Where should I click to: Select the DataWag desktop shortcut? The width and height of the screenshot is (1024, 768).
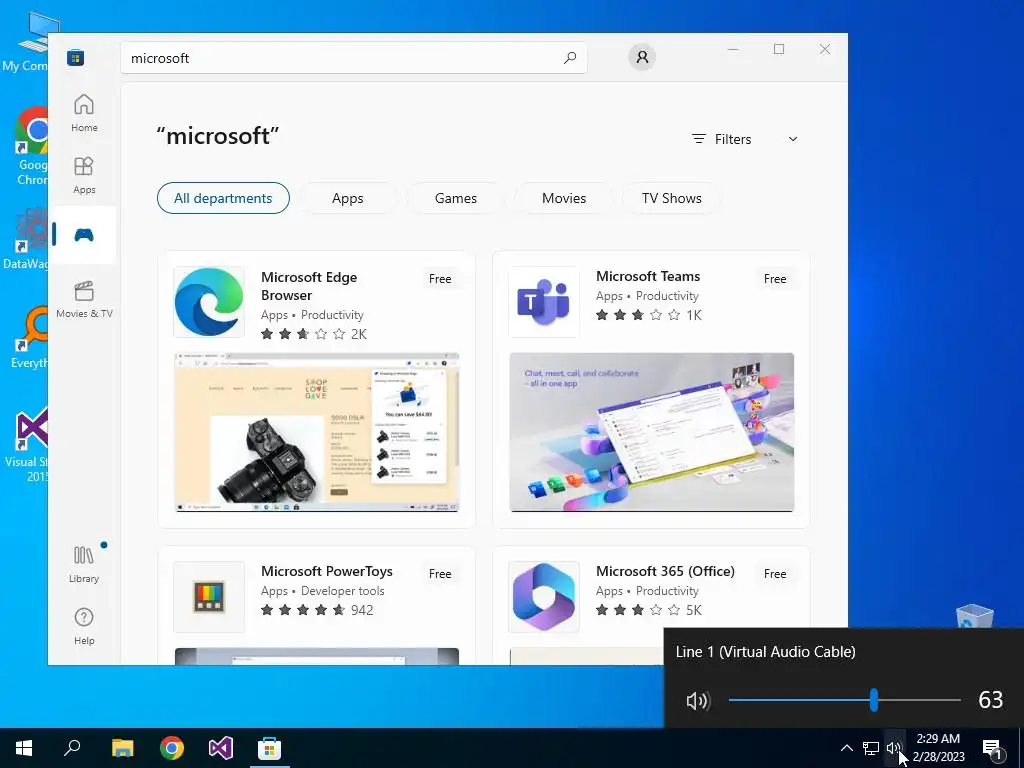pos(26,239)
